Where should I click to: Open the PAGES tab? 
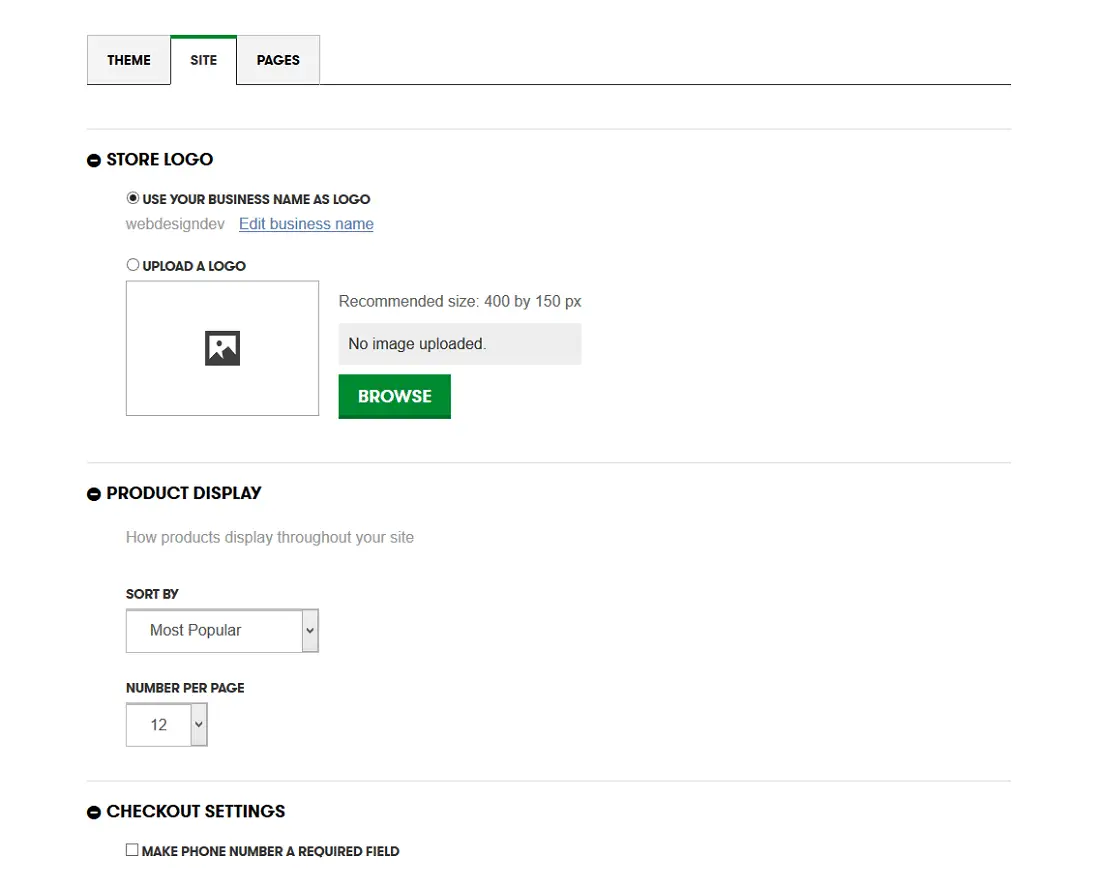tap(278, 60)
